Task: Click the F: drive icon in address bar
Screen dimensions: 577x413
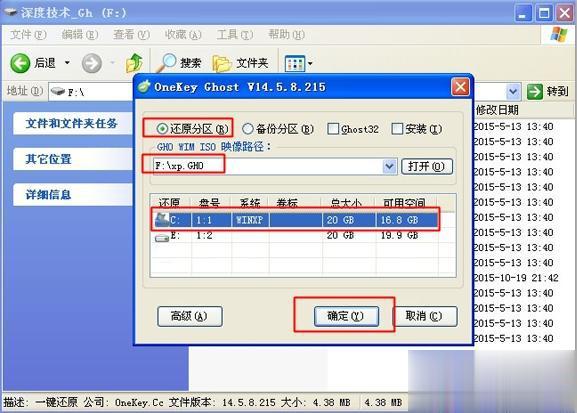Action: pos(58,91)
